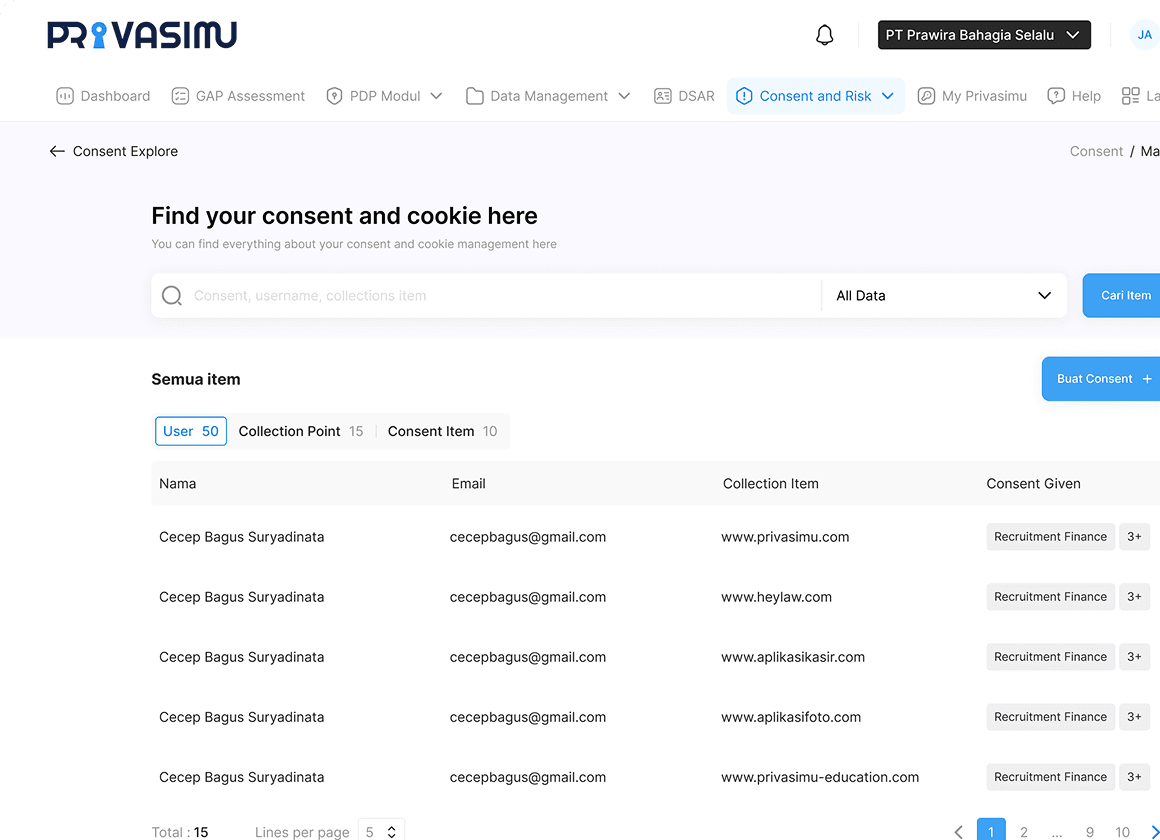Open the notification bell icon
Screen dimensions: 1160x840
point(824,34)
